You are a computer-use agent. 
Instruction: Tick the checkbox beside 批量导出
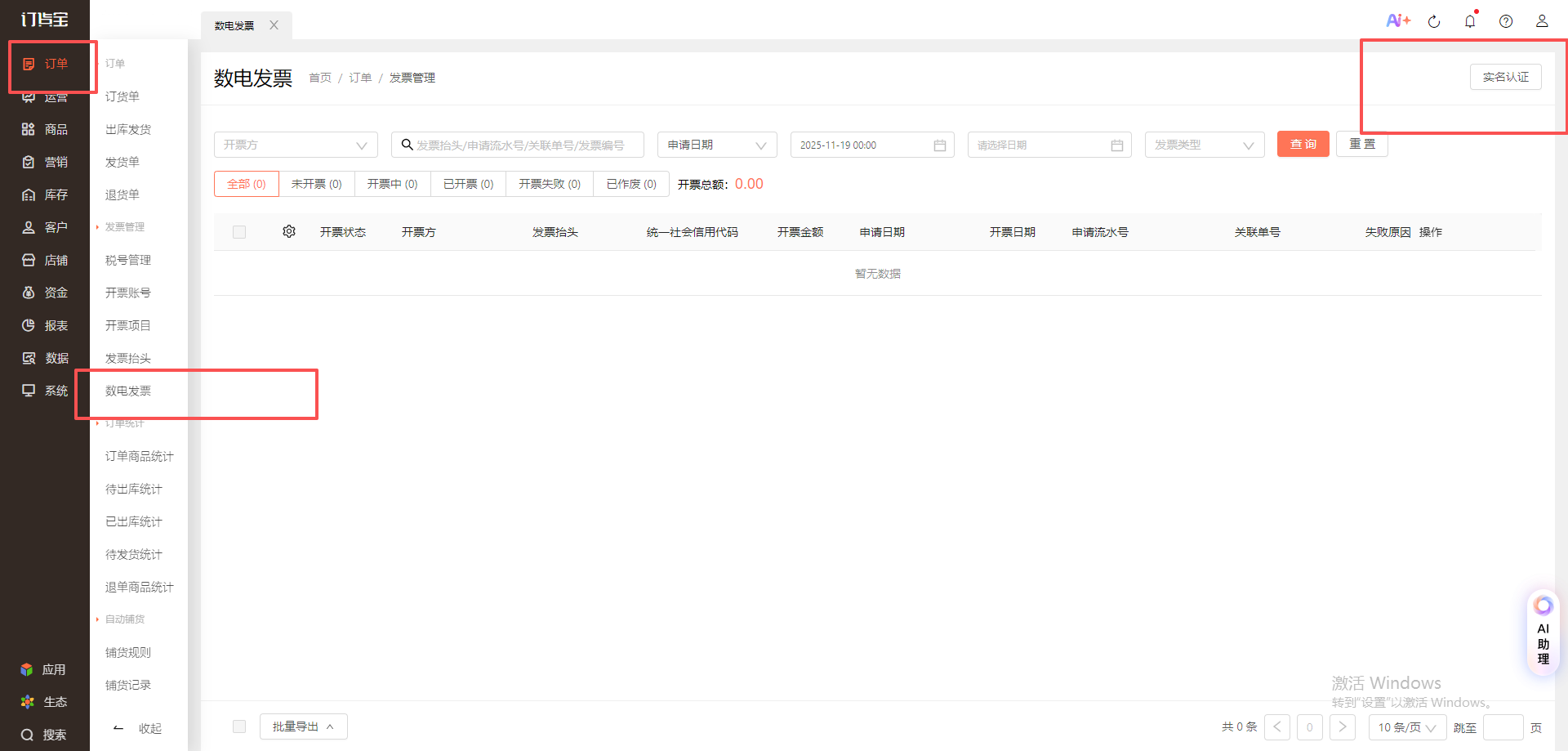239,726
